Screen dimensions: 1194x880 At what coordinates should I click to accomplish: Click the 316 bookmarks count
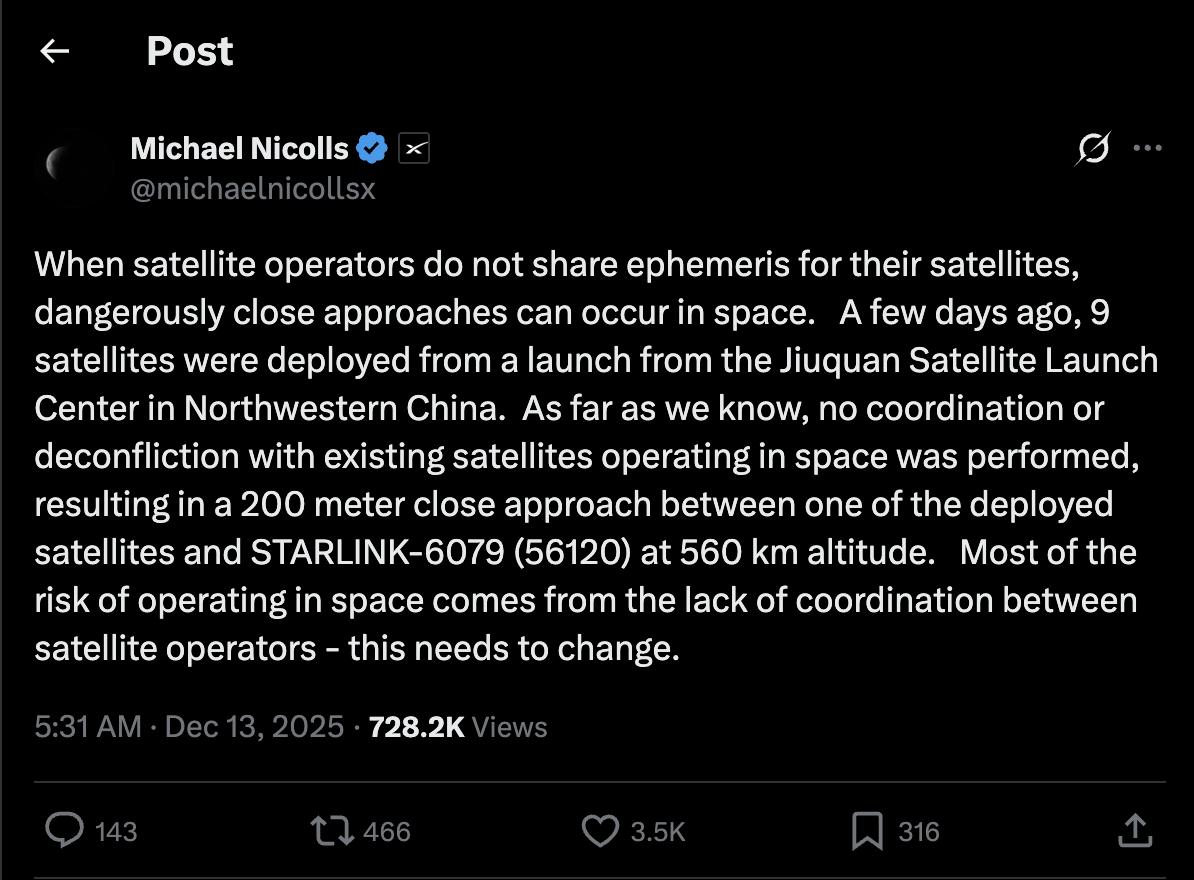(x=918, y=832)
